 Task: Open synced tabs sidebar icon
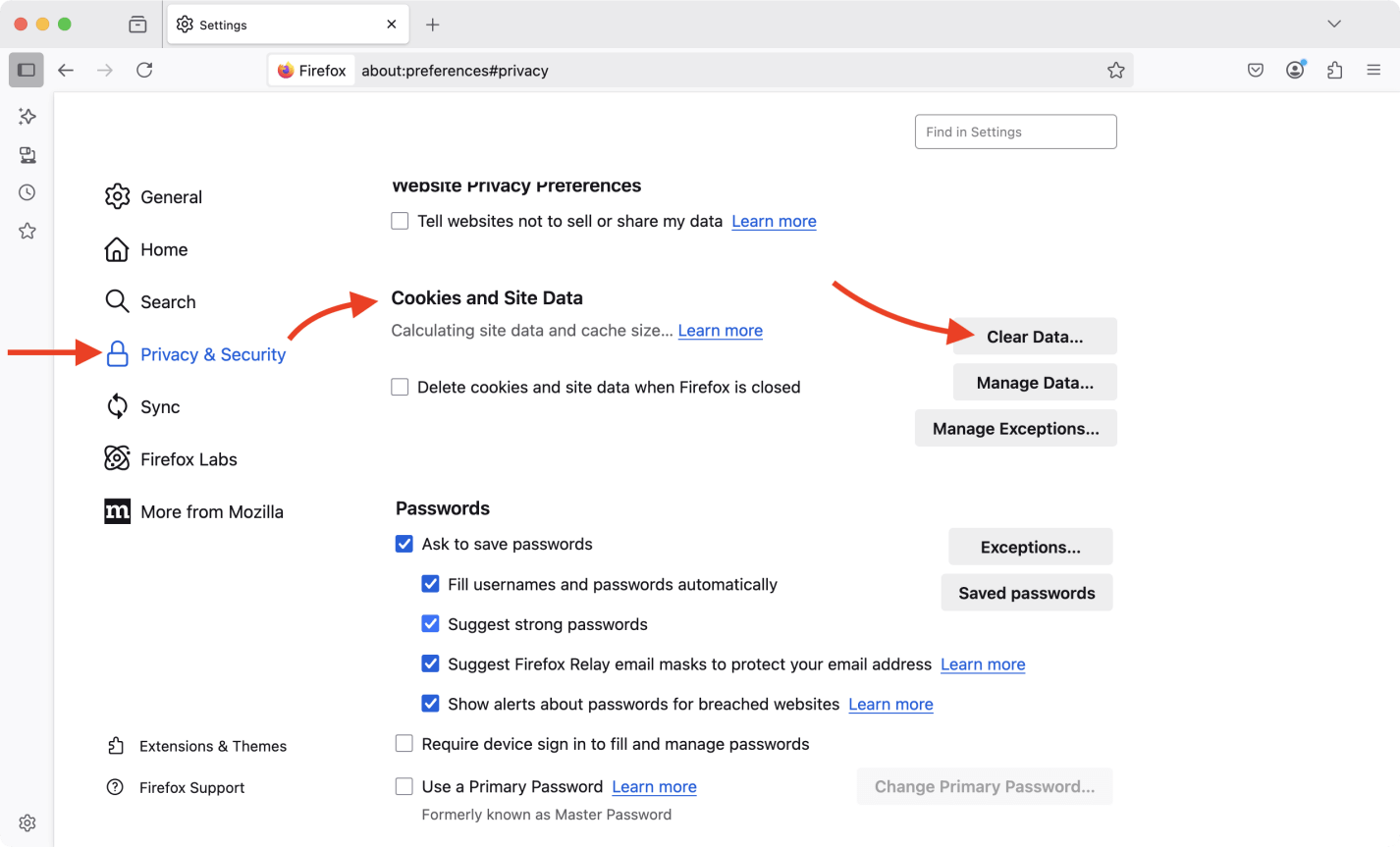(x=27, y=155)
